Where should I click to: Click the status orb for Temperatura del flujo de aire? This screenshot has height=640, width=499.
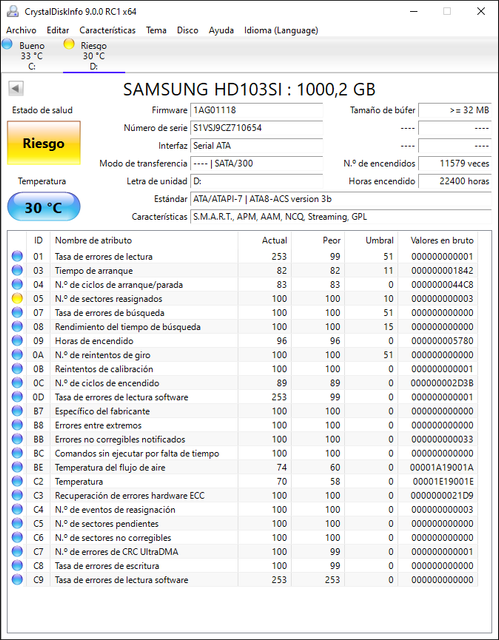click(17, 467)
